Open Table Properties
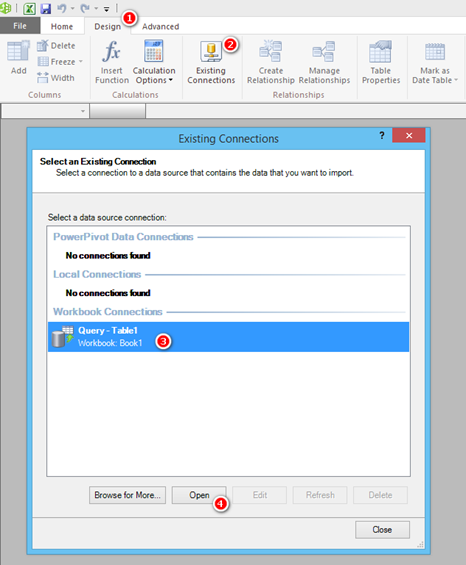466x565 pixels. click(381, 62)
